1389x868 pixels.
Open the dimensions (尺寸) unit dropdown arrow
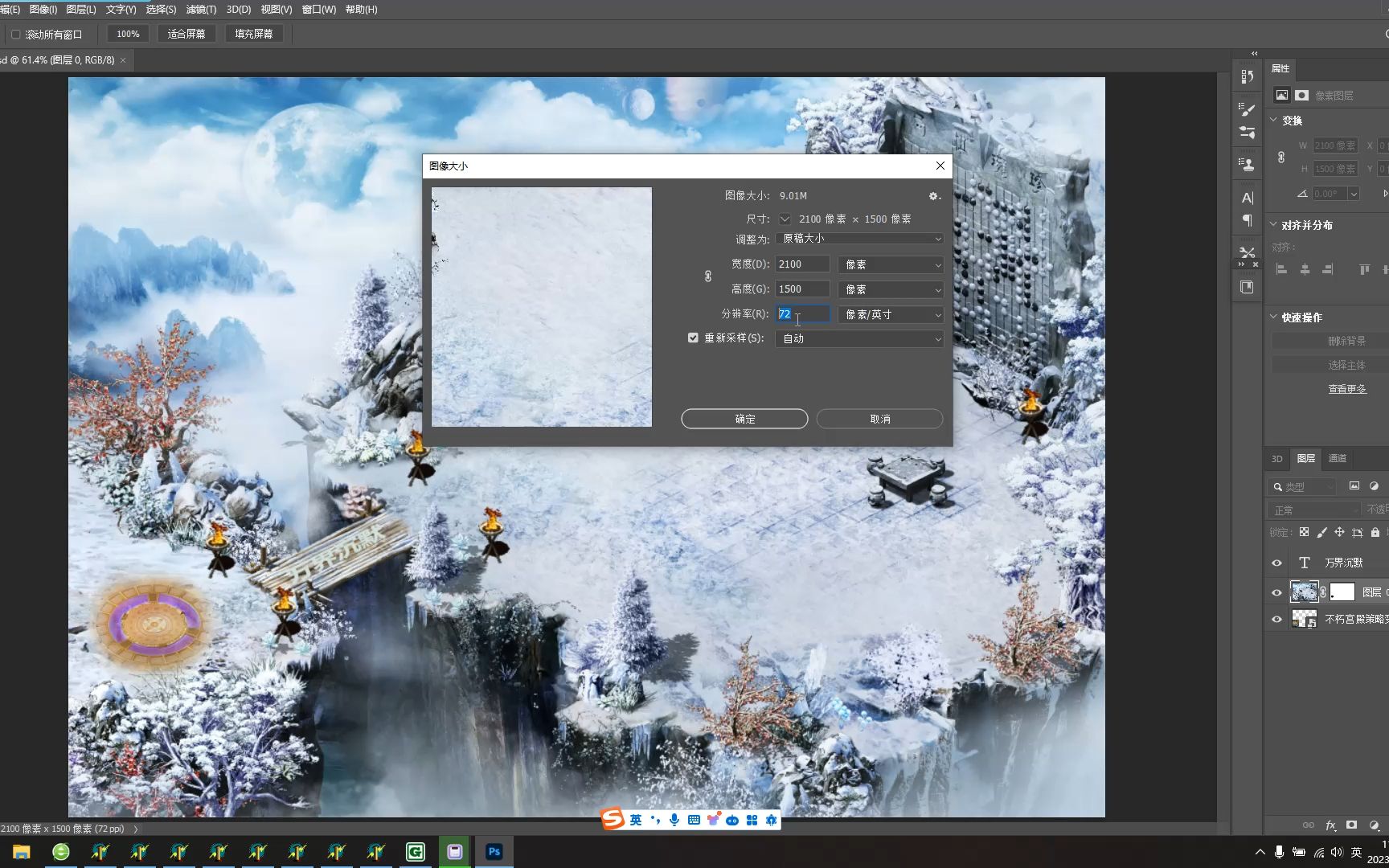click(x=785, y=219)
